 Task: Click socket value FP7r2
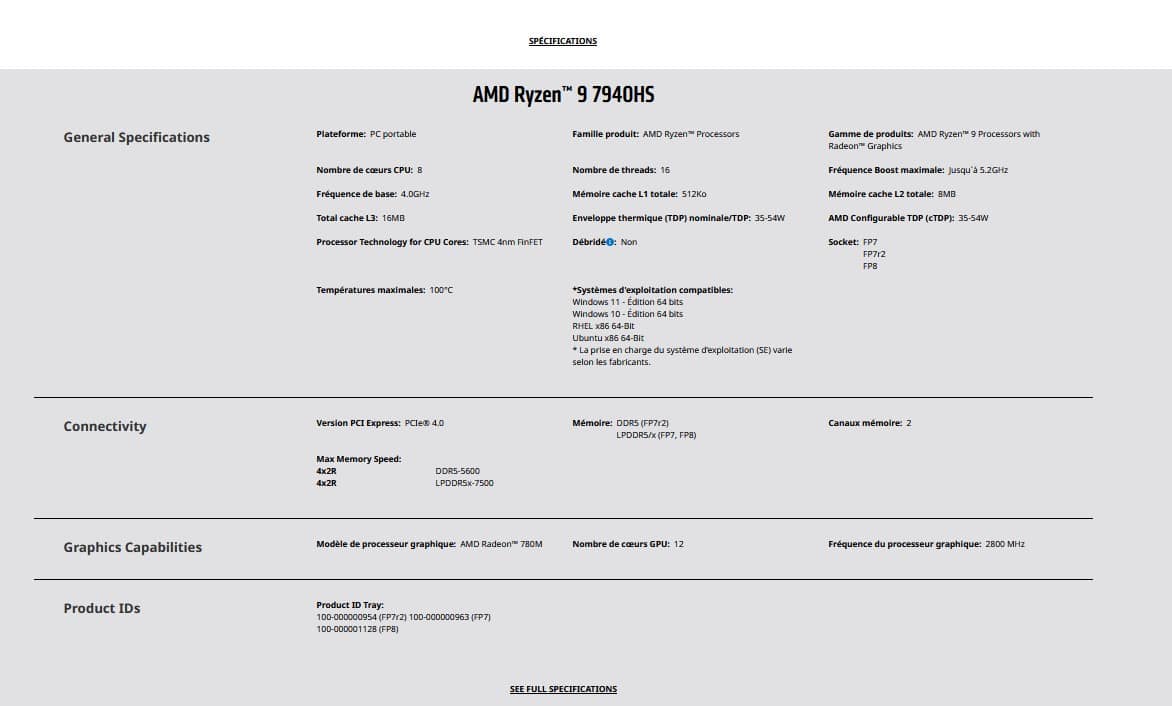coord(874,254)
